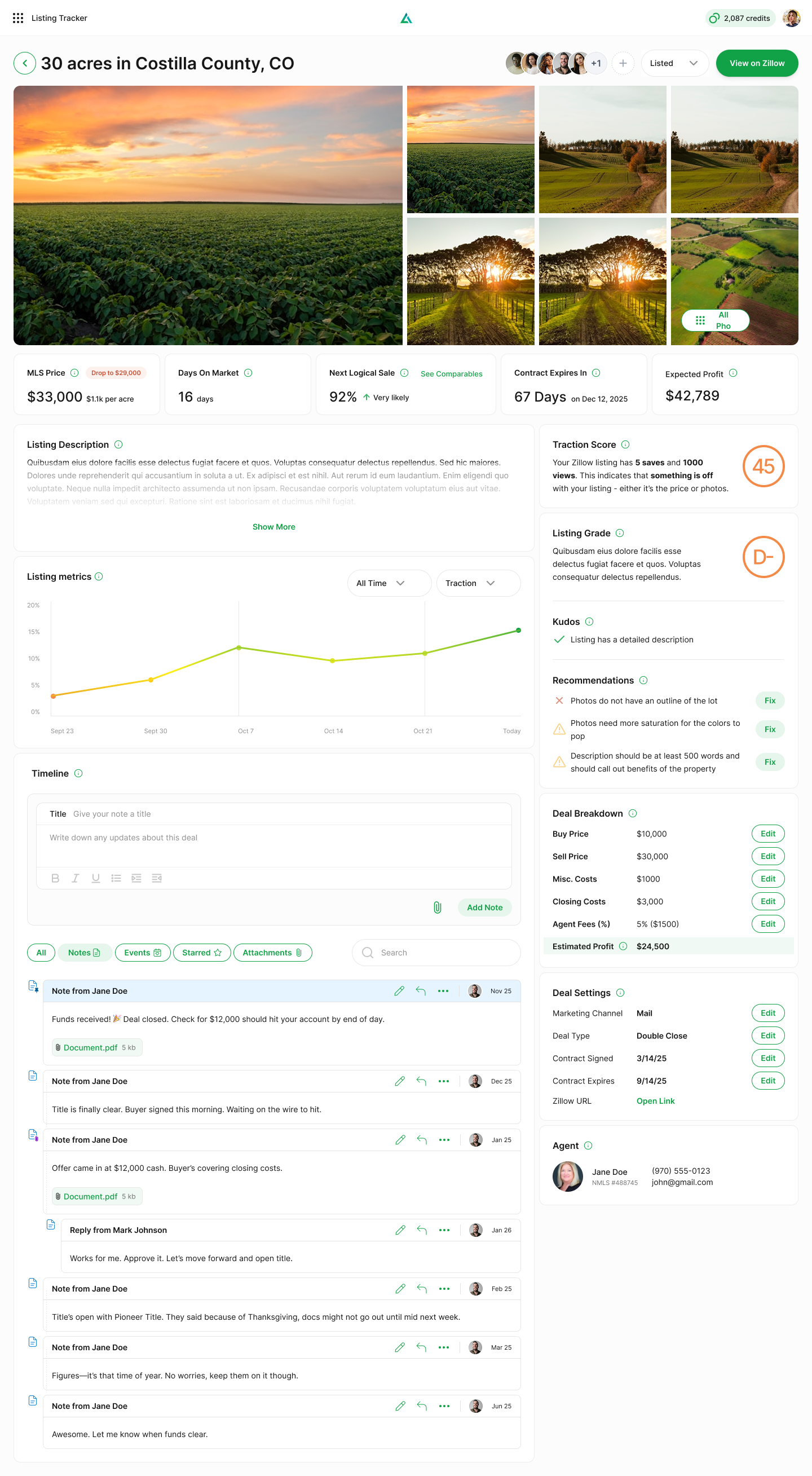Filter timeline by Starred

202,953
